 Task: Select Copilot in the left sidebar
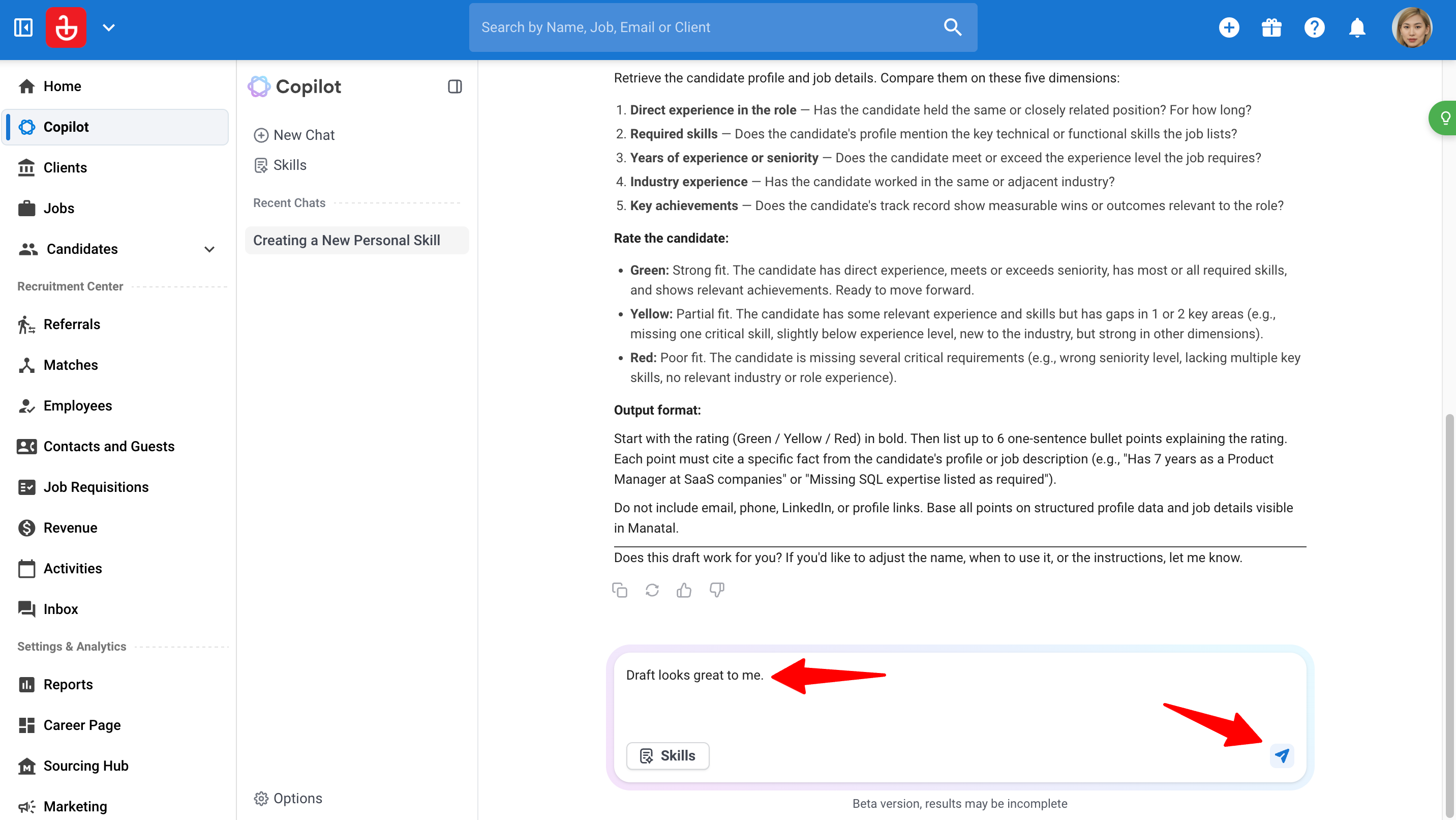pos(115,127)
